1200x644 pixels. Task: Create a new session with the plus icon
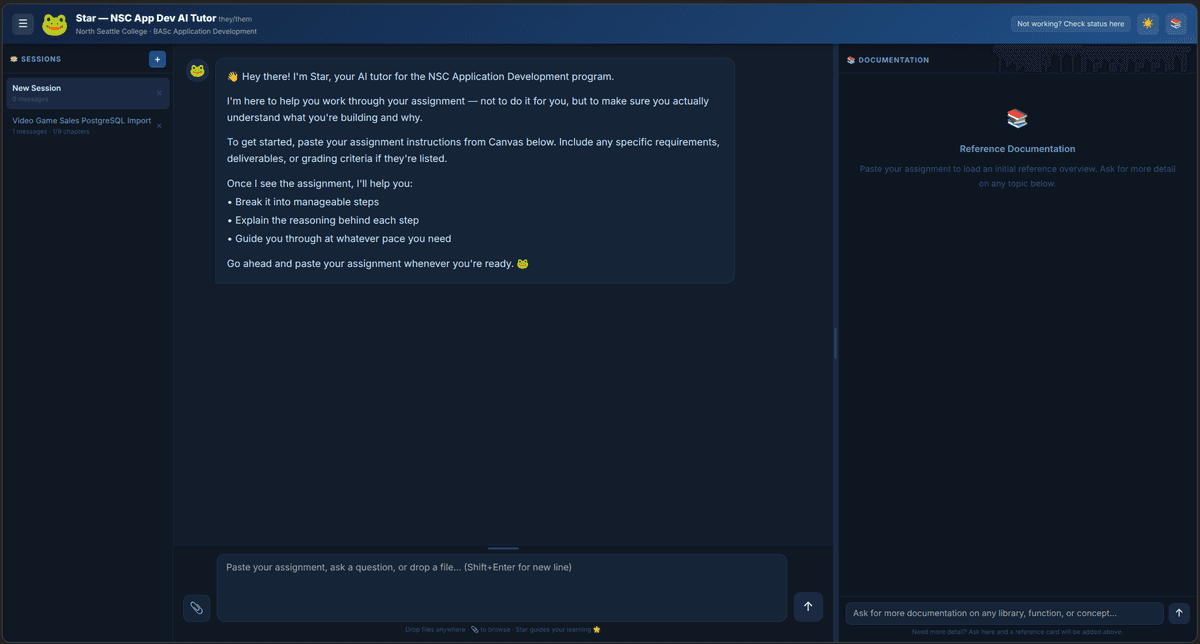157,59
